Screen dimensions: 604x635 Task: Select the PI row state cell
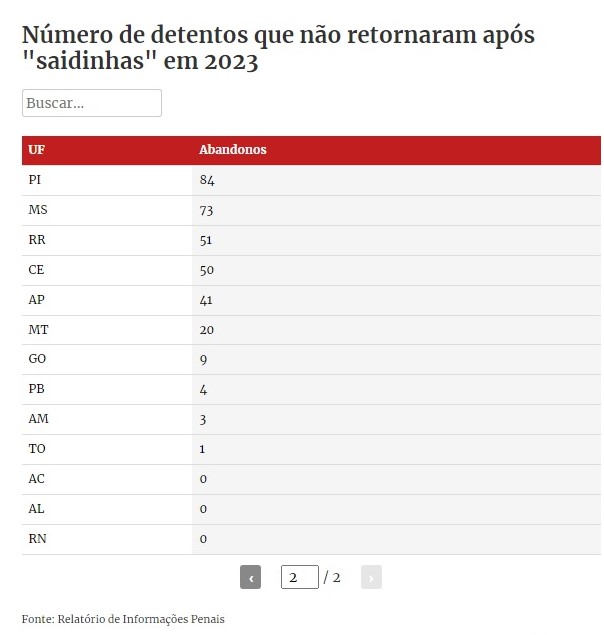36,180
